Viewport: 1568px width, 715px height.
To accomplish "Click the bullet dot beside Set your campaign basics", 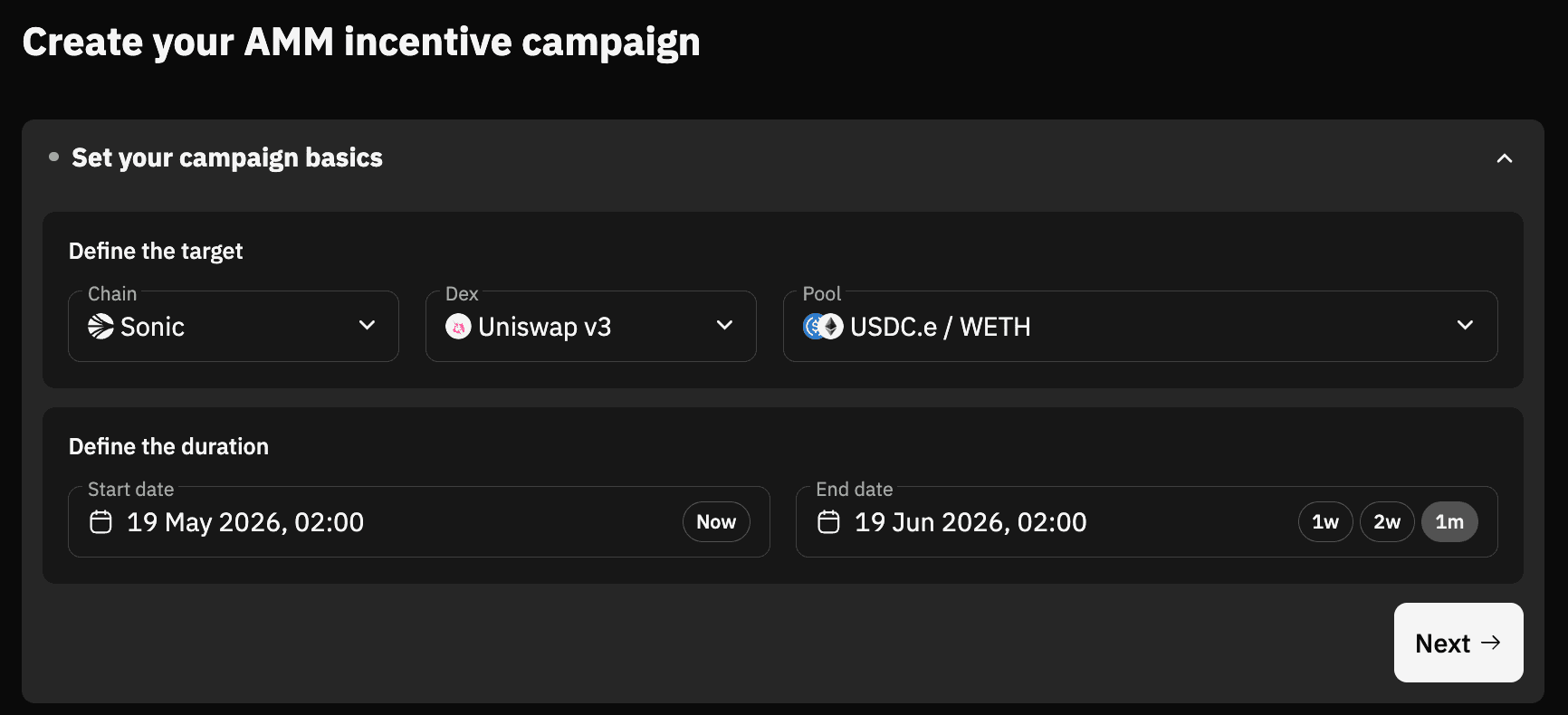I will [x=53, y=157].
